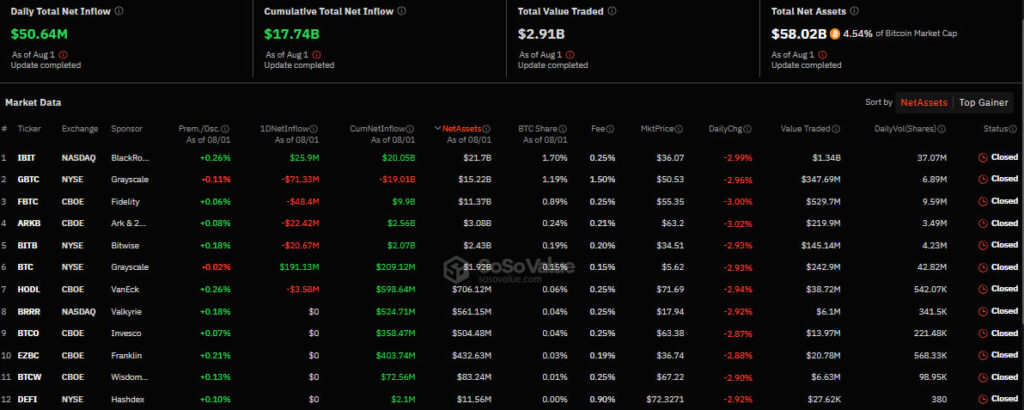The width and height of the screenshot is (1024, 410).
Task: Click red alert icon under Cumulative Total Net Inflow
Action: tap(316, 55)
